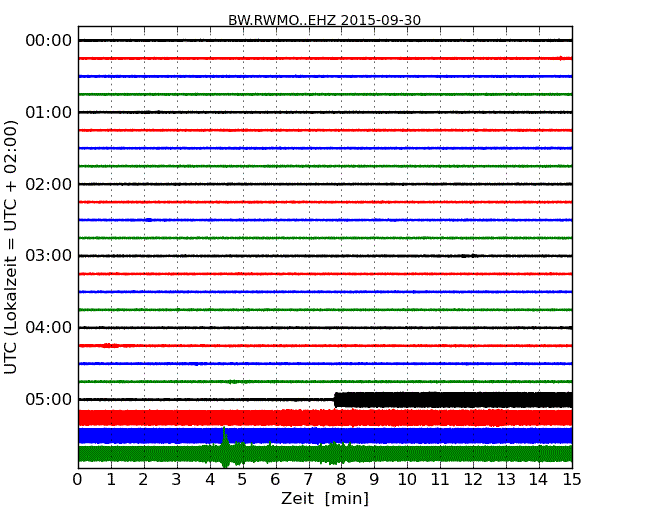Click x-axis tick label 8

pyautogui.click(x=341, y=480)
